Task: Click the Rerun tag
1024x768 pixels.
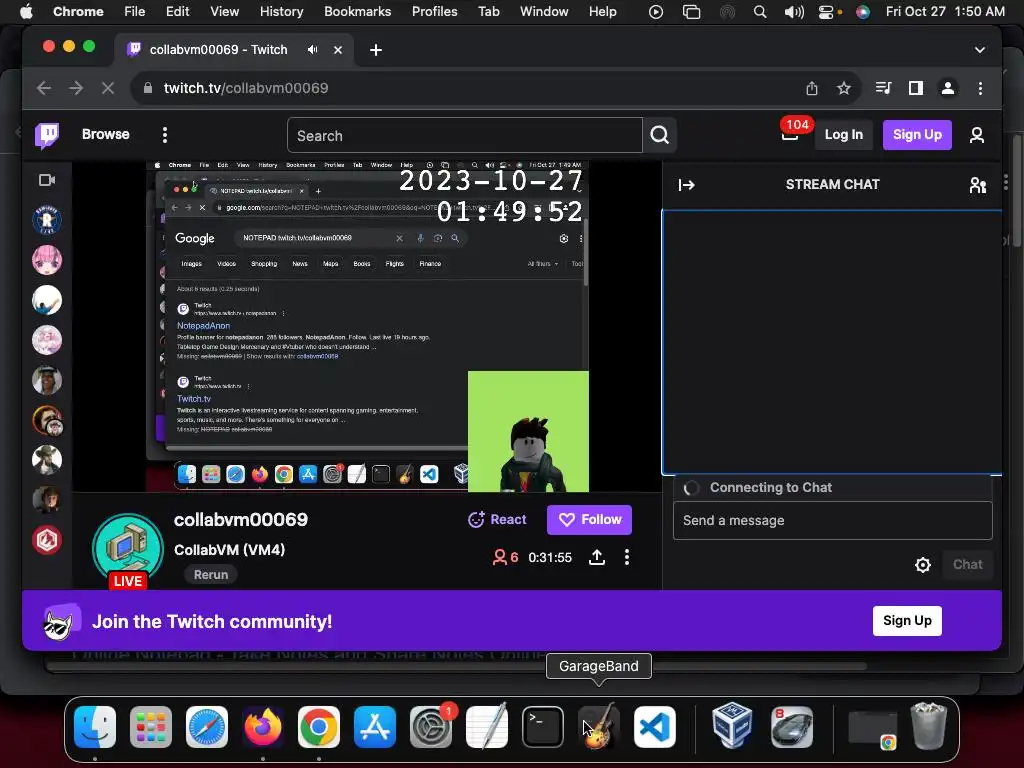Action: click(210, 575)
